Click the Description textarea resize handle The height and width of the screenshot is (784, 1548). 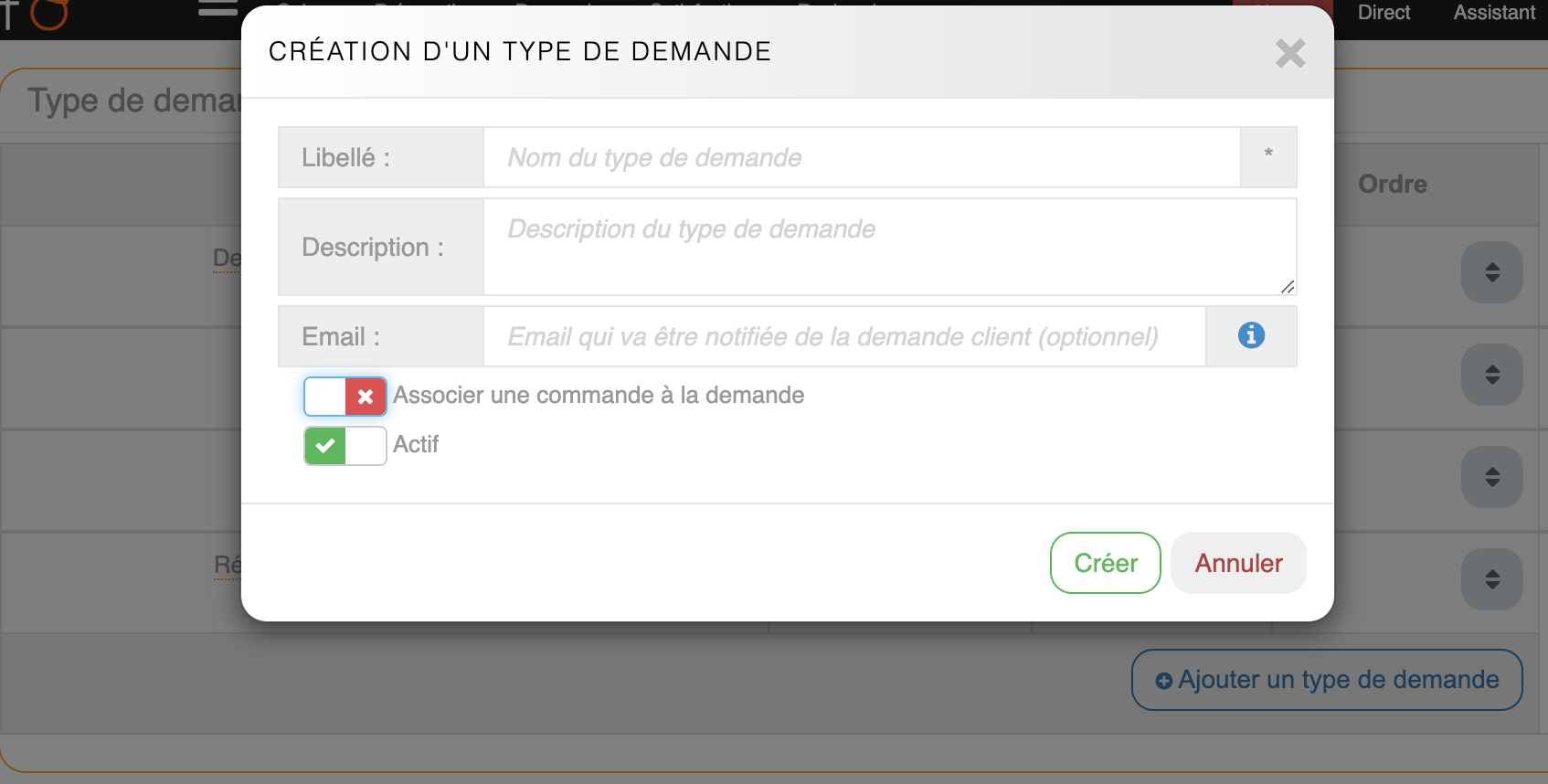(1288, 287)
